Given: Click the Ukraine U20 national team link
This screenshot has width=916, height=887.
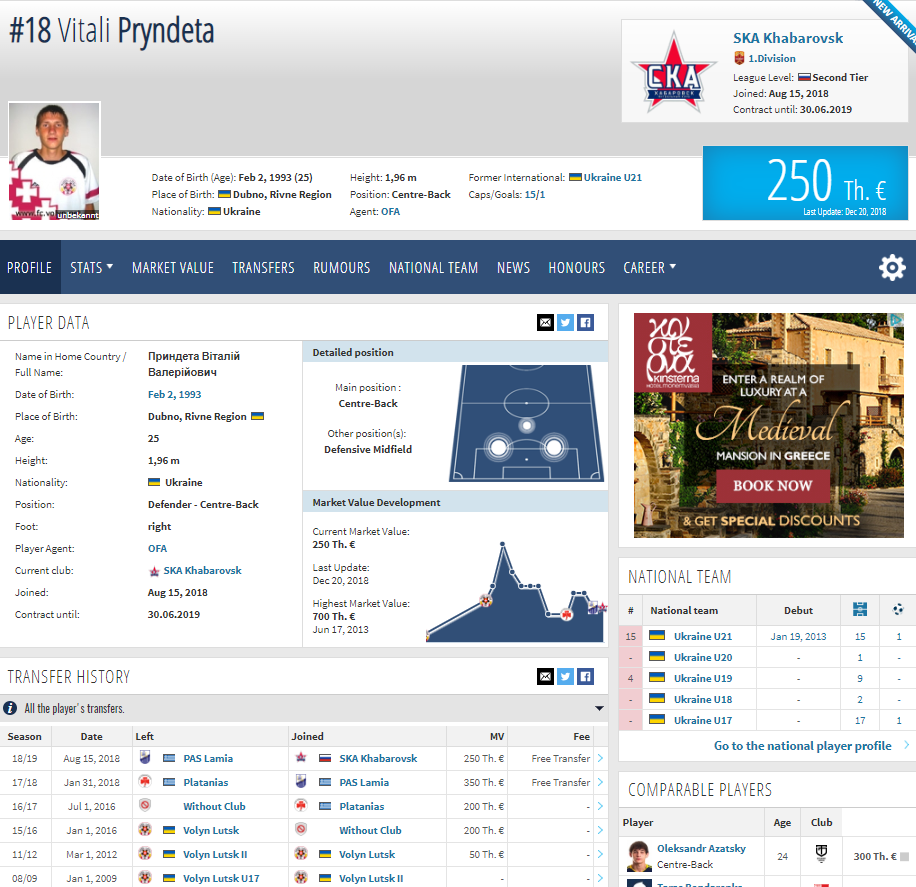Looking at the screenshot, I should tap(703, 657).
